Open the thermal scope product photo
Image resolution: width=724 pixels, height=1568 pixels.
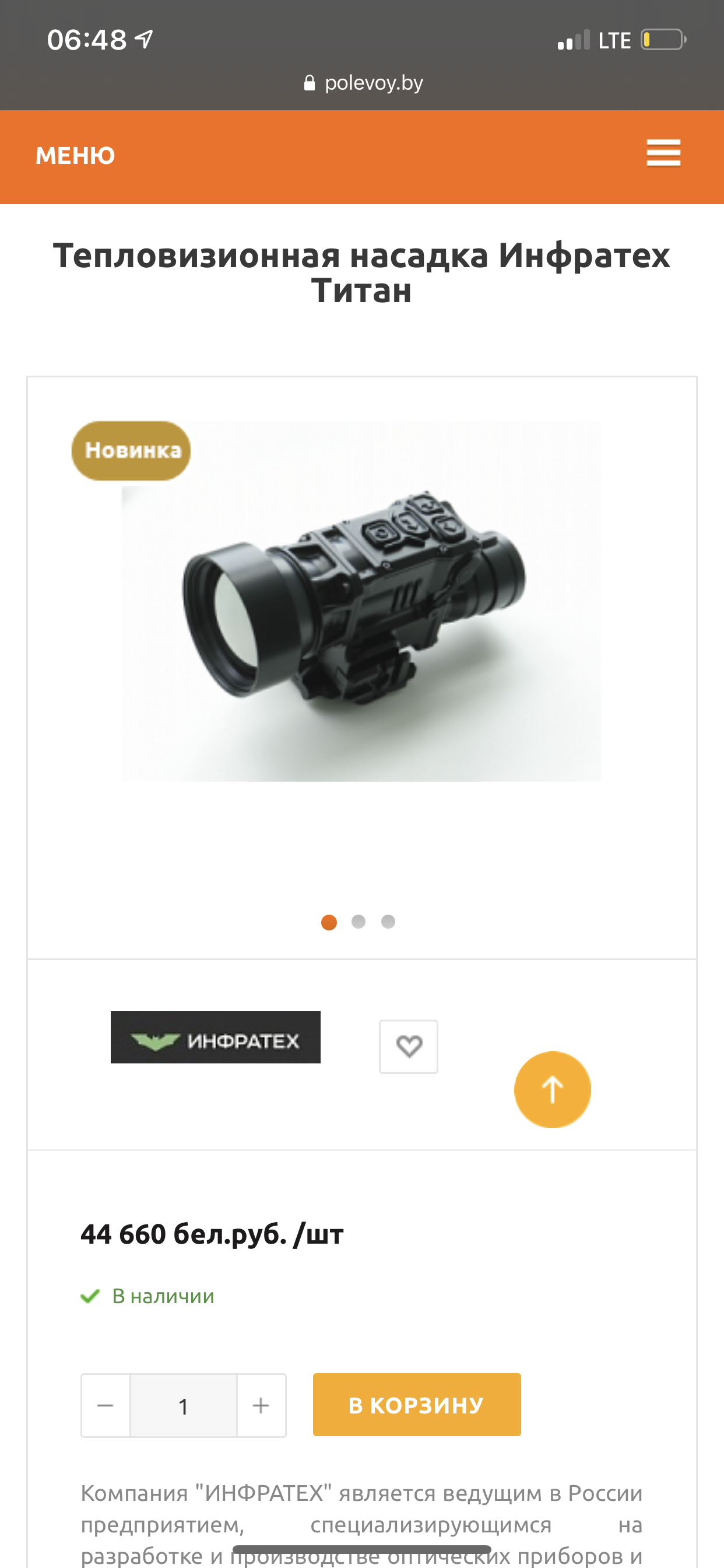pyautogui.click(x=361, y=601)
